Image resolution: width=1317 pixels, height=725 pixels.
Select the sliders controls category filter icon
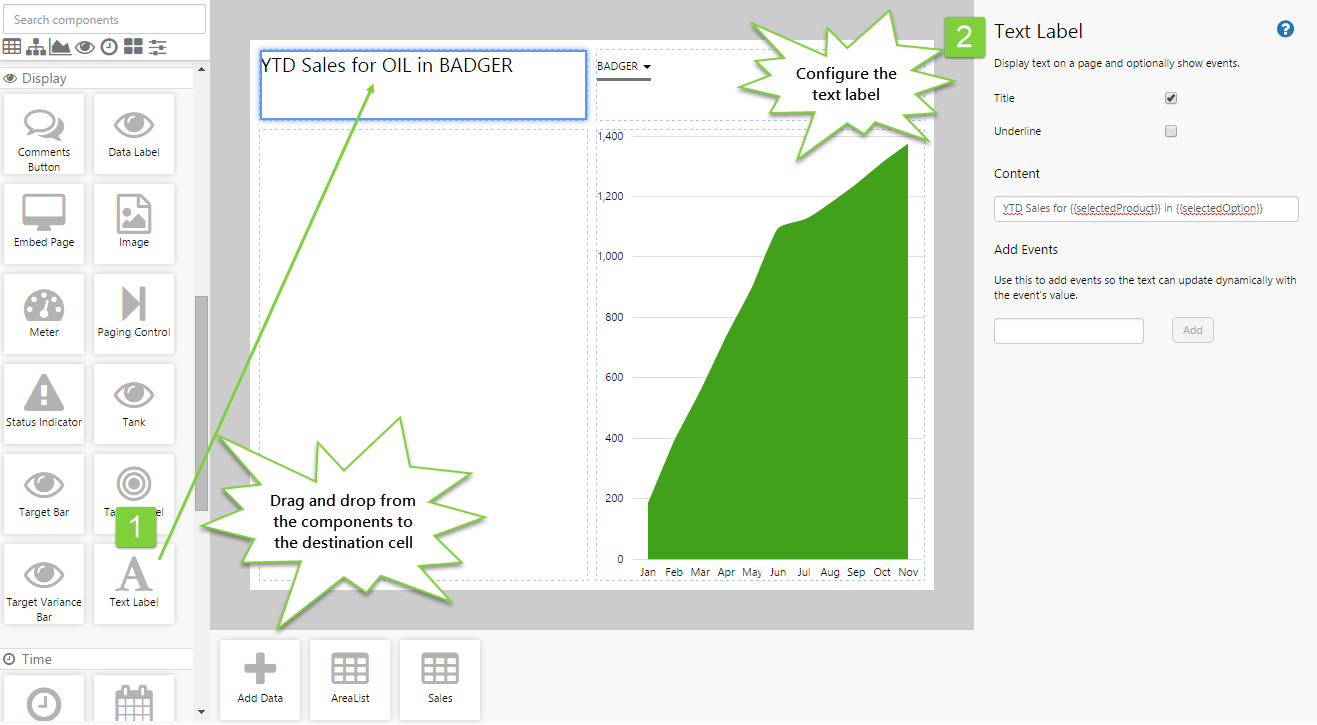pyautogui.click(x=157, y=47)
